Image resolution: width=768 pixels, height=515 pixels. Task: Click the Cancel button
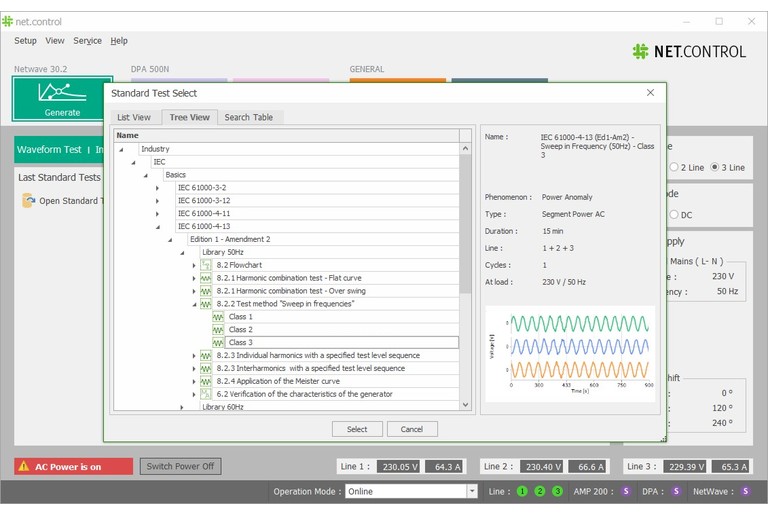(x=411, y=429)
